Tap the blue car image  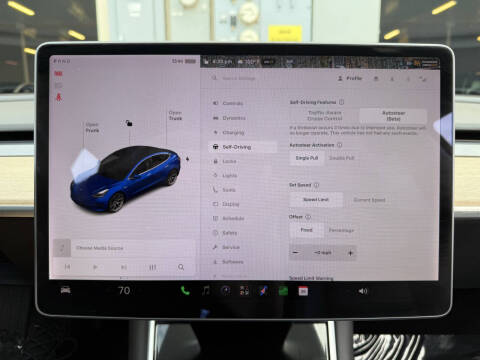[x=125, y=179]
